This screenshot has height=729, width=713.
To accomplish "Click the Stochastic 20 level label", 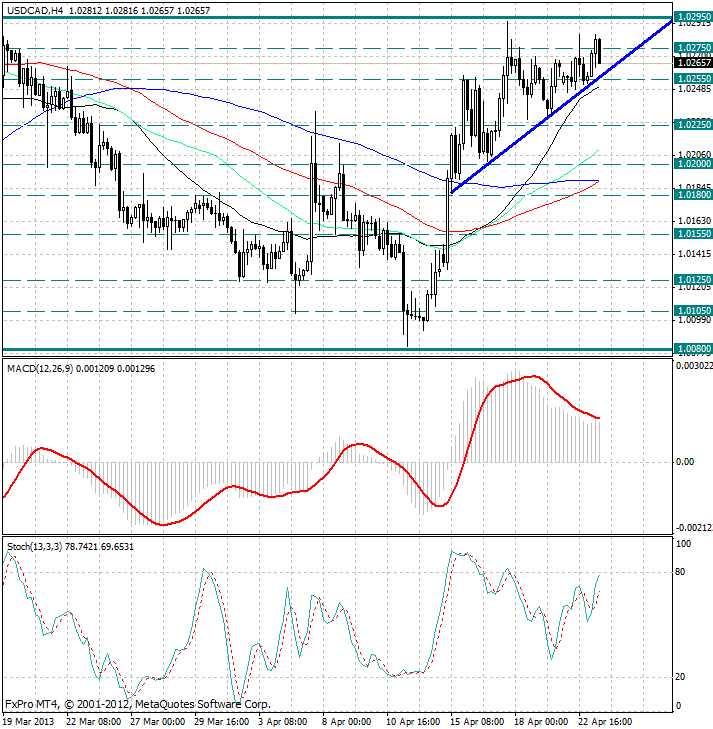I will [x=680, y=677].
